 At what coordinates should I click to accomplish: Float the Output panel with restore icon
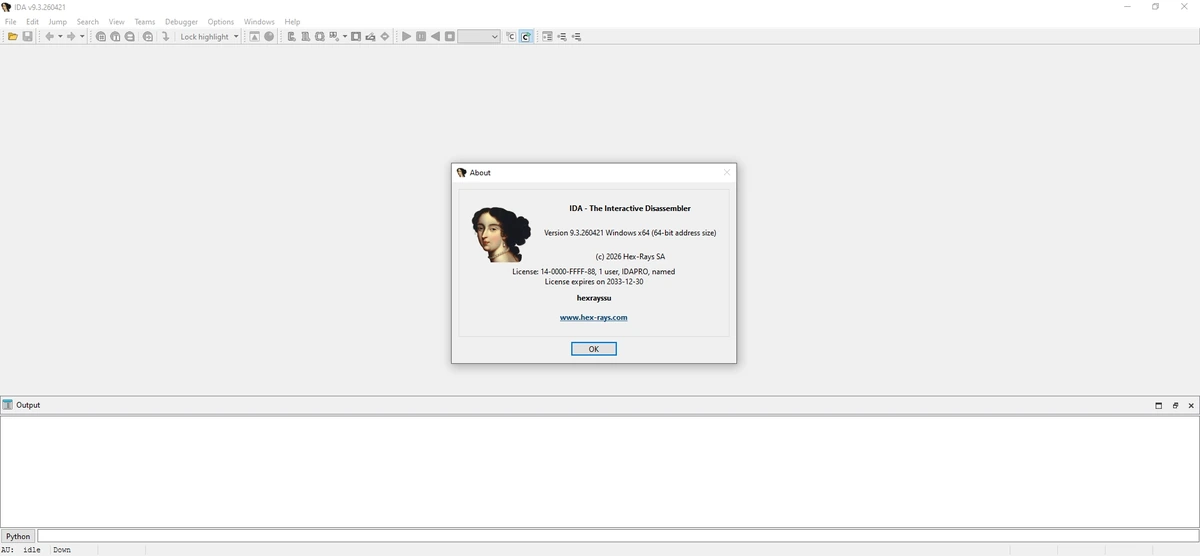[1175, 405]
